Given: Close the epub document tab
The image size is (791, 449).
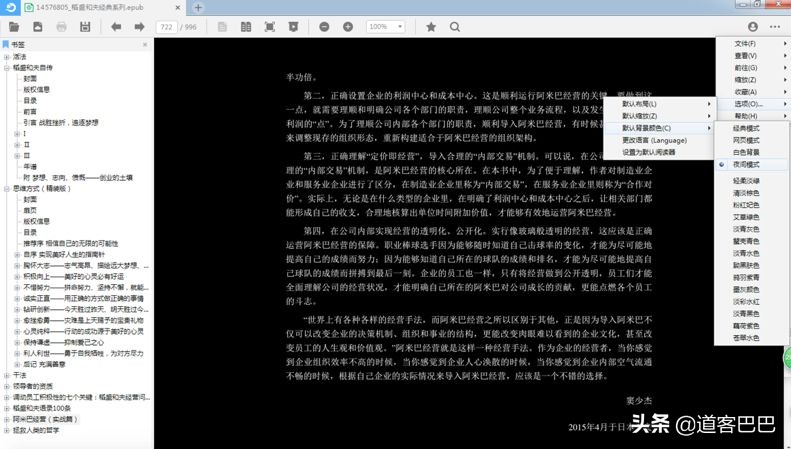Looking at the screenshot, I should tap(178, 8).
